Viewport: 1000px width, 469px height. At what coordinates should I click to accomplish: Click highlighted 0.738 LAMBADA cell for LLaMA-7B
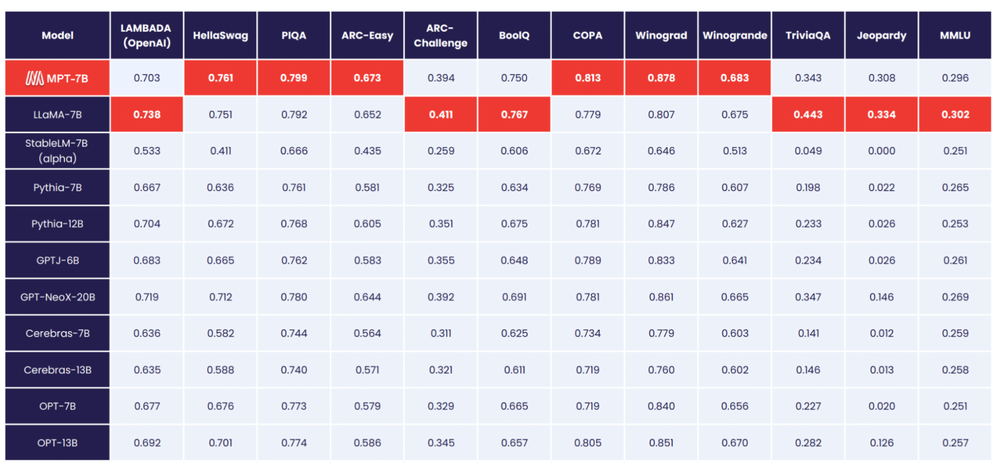pyautogui.click(x=147, y=115)
